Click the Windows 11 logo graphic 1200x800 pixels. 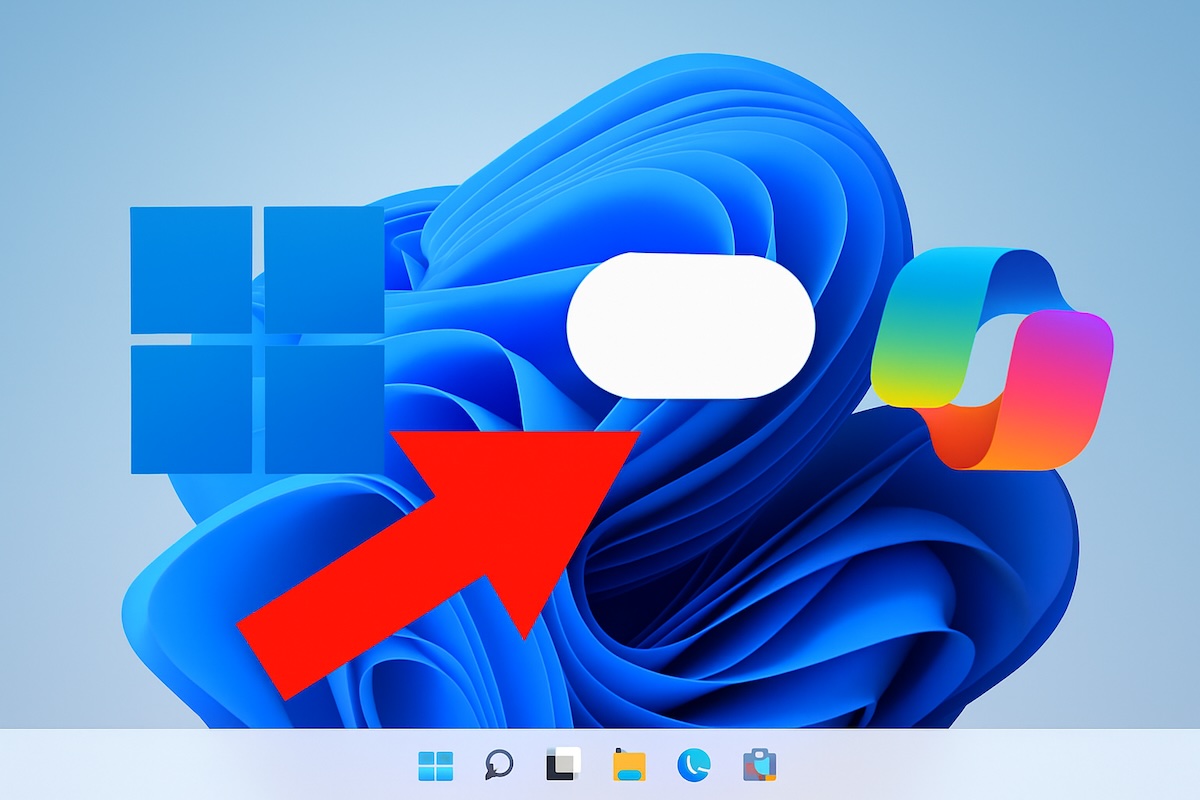(x=255, y=340)
